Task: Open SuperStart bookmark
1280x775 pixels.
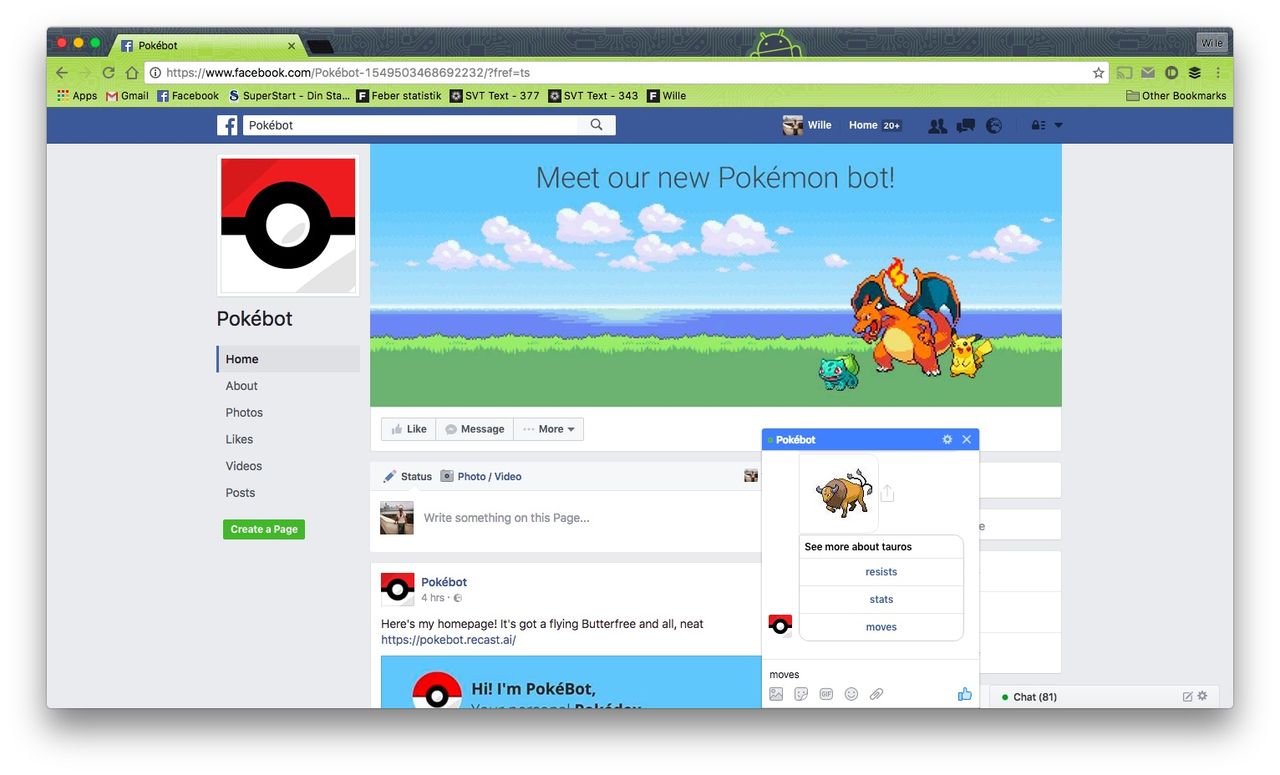Action: (289, 96)
